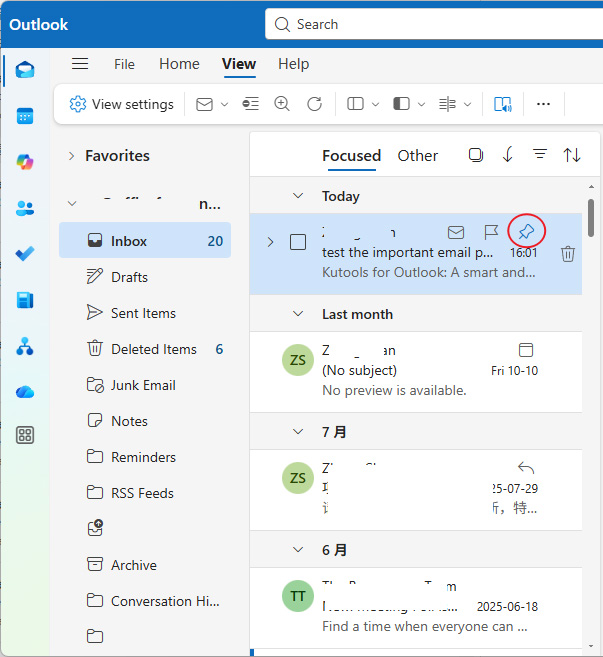
Task: Mark the 16:01 email as unread envelope icon
Action: 456,232
